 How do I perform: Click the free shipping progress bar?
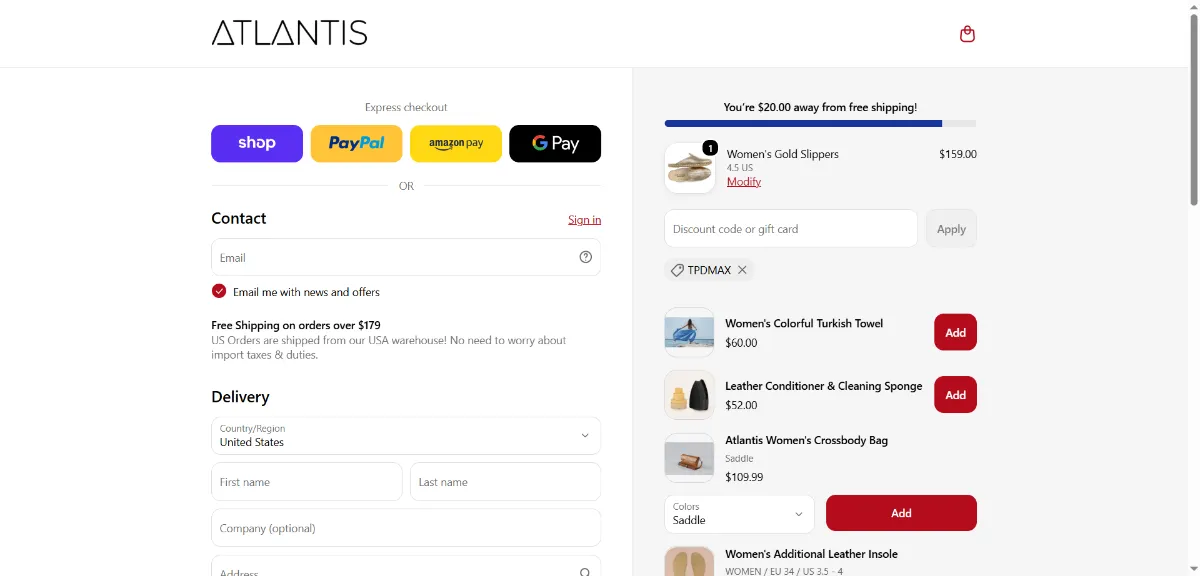[820, 124]
